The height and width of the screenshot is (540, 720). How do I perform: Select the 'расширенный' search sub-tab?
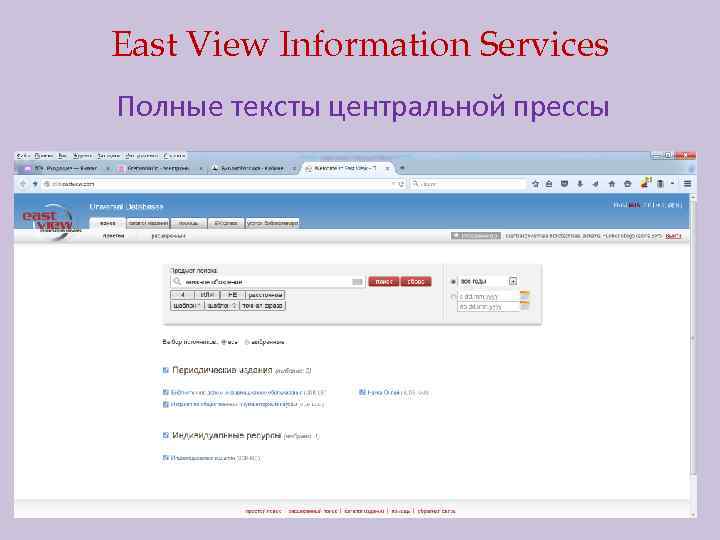[x=169, y=236]
